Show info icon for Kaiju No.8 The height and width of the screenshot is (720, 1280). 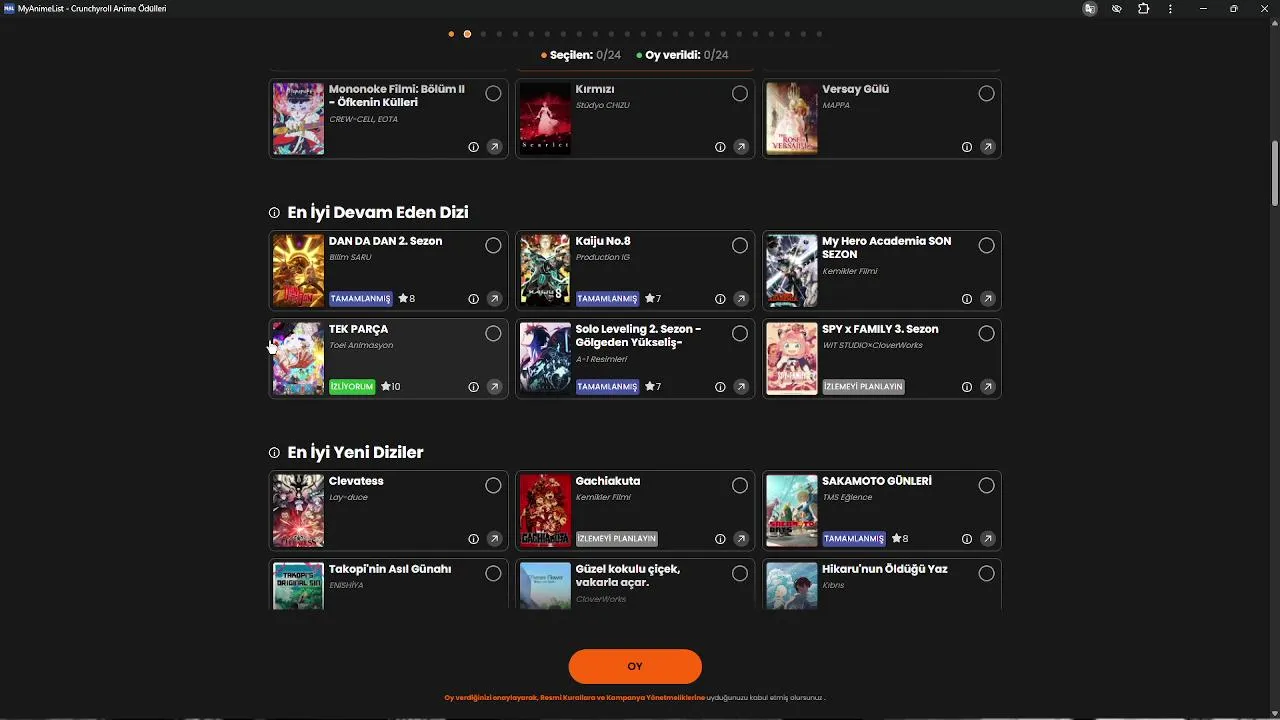coord(720,299)
